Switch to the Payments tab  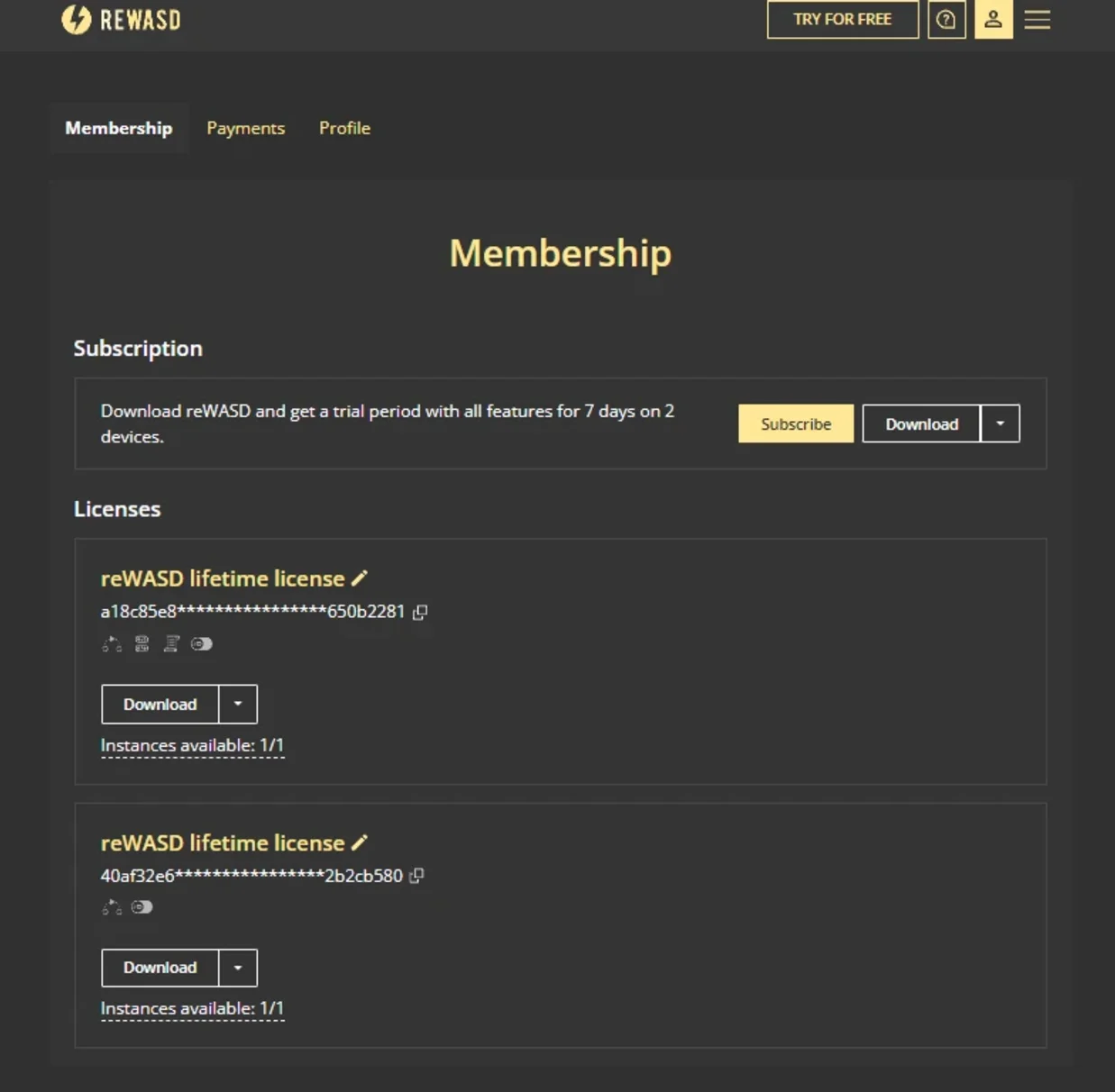pyautogui.click(x=246, y=128)
